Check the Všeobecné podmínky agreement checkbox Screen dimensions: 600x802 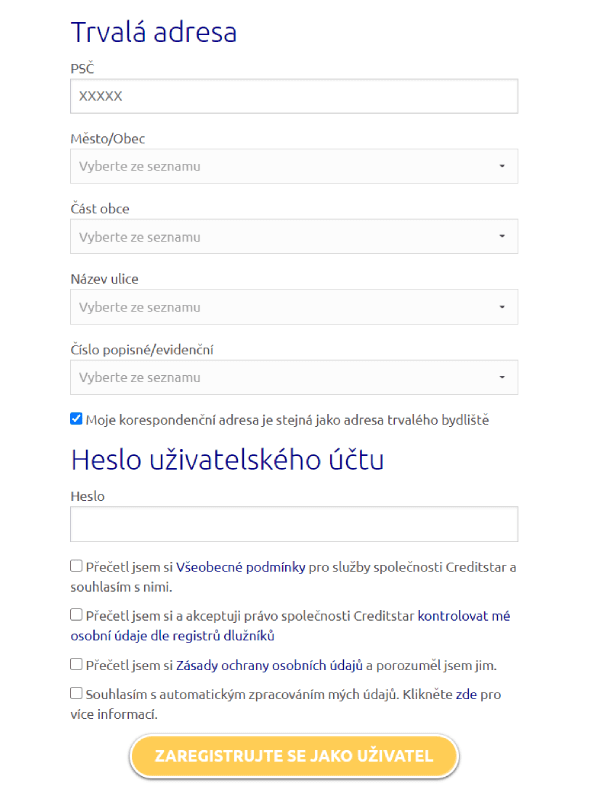[x=76, y=566]
